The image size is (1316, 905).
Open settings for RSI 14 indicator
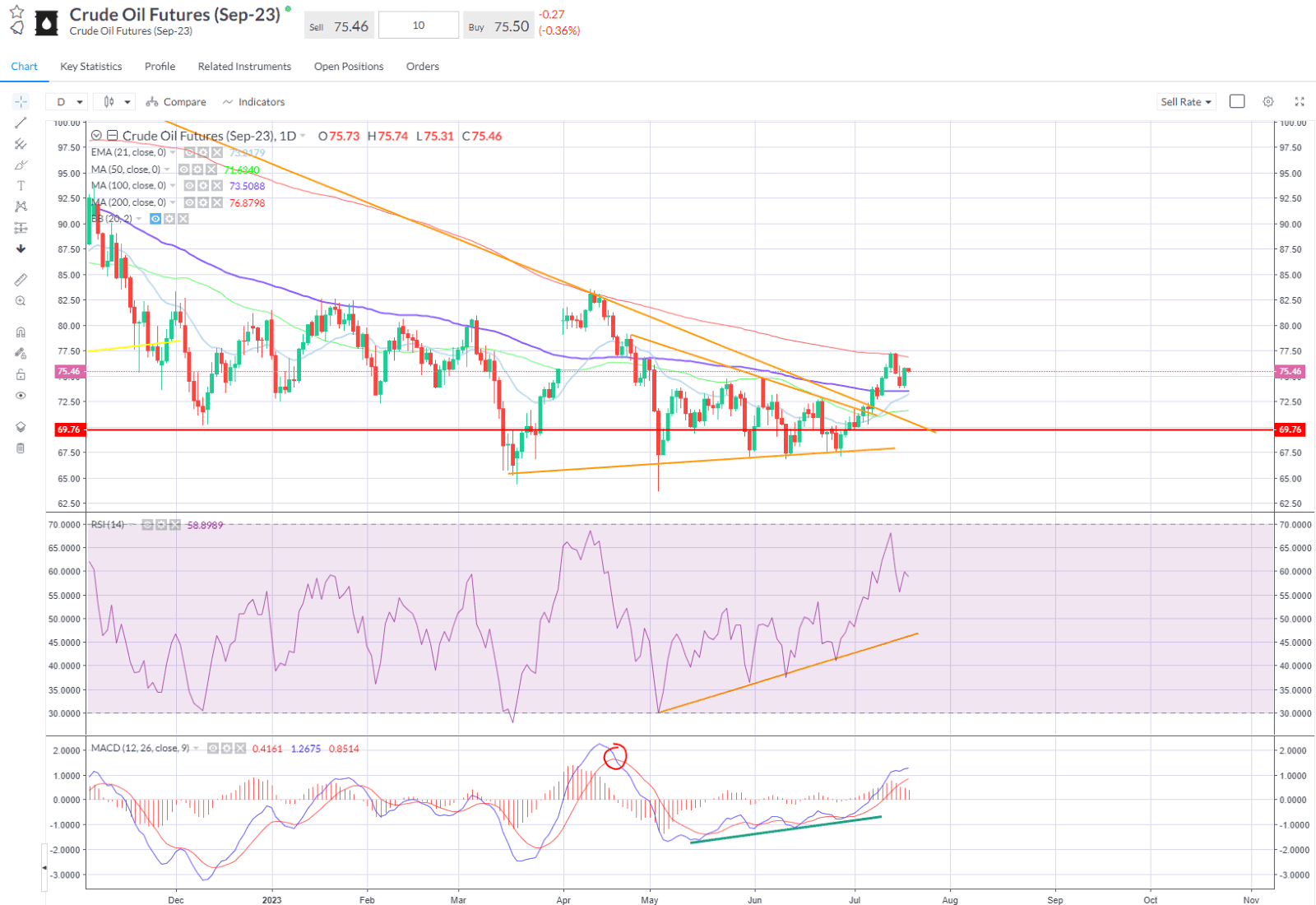[160, 525]
